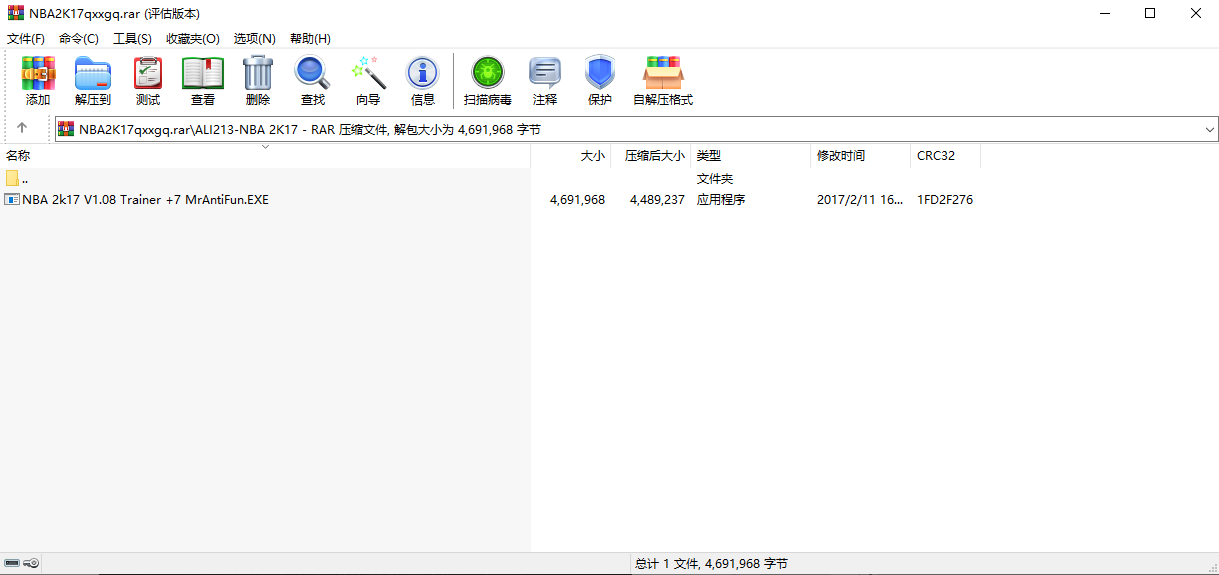The image size is (1219, 575).
Task: Sort by CRC32 column header
Action: coord(945,156)
